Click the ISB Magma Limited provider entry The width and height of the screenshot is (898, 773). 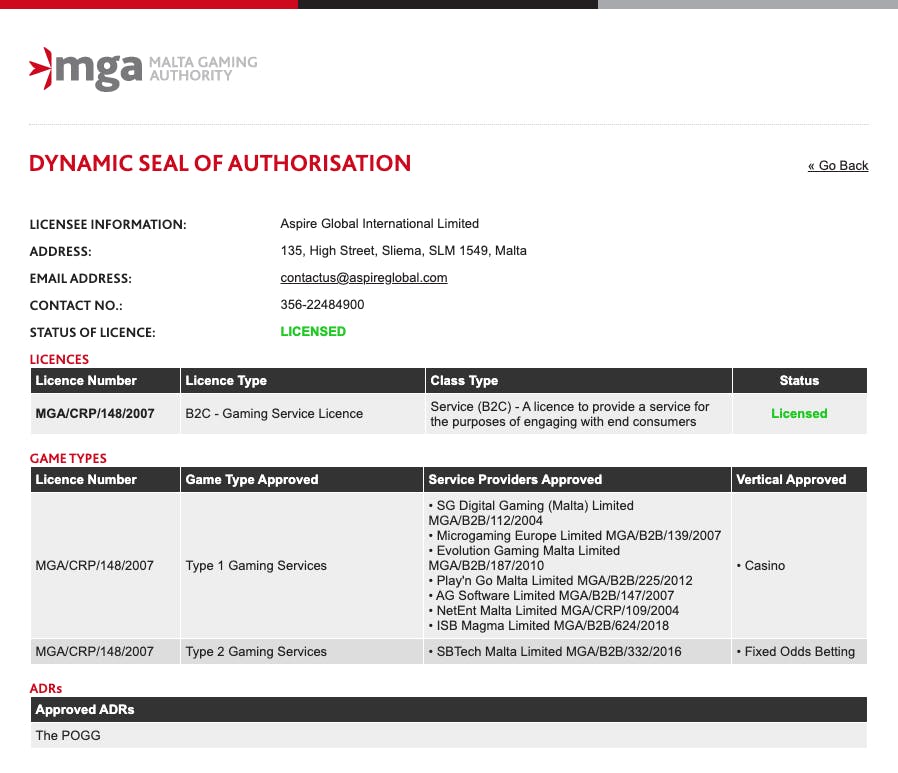[x=548, y=626]
